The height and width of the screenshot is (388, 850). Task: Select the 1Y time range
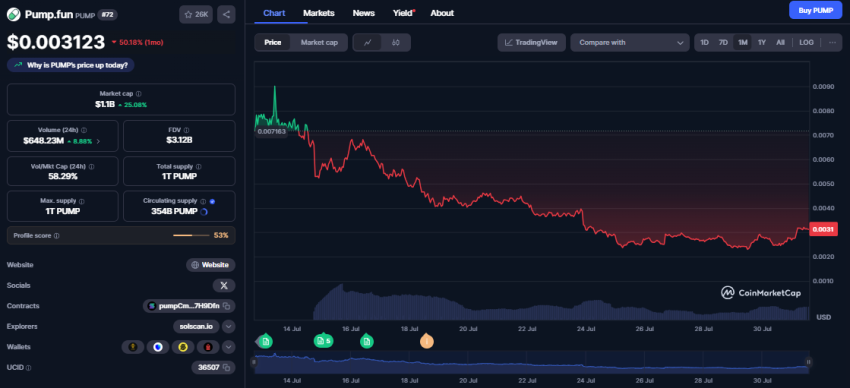(762, 42)
